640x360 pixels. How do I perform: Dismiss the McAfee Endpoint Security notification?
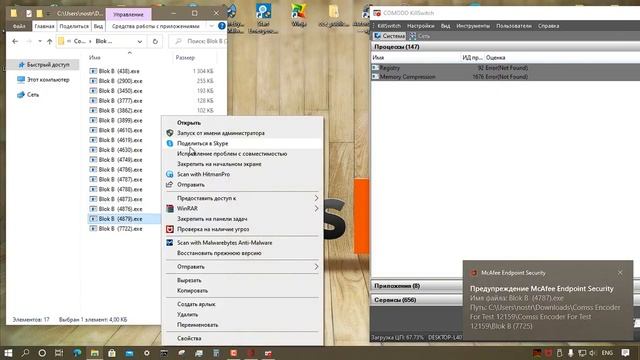tap(620, 272)
